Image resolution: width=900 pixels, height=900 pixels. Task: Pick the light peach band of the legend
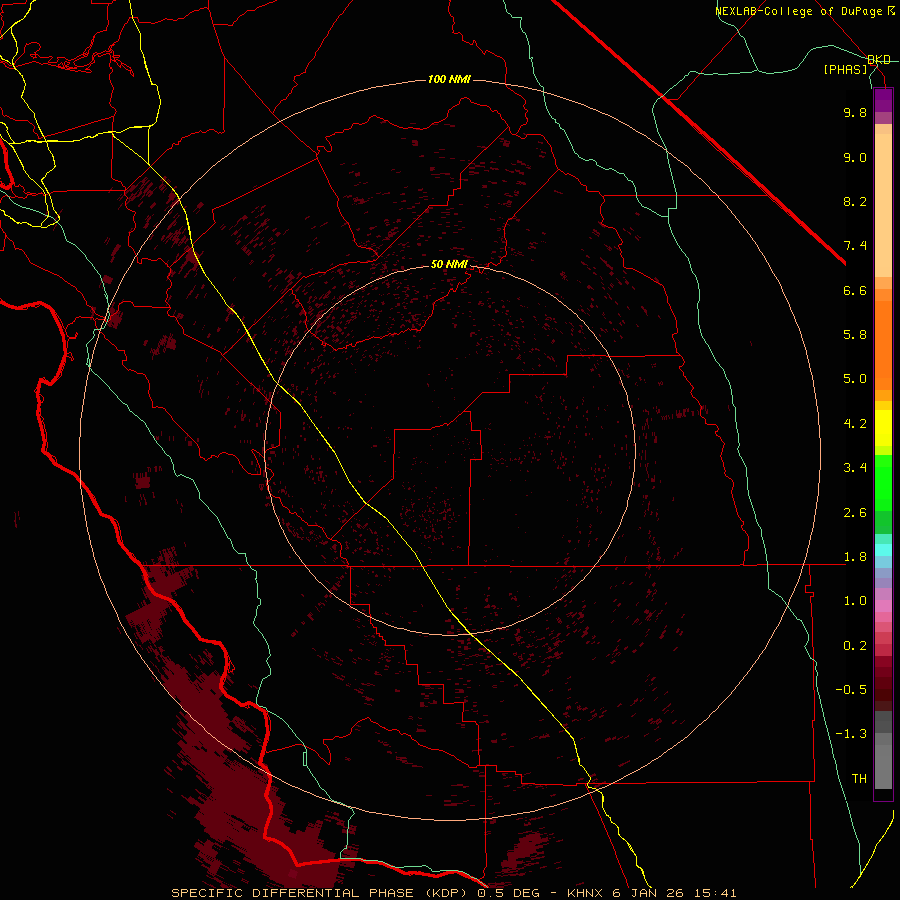883,207
